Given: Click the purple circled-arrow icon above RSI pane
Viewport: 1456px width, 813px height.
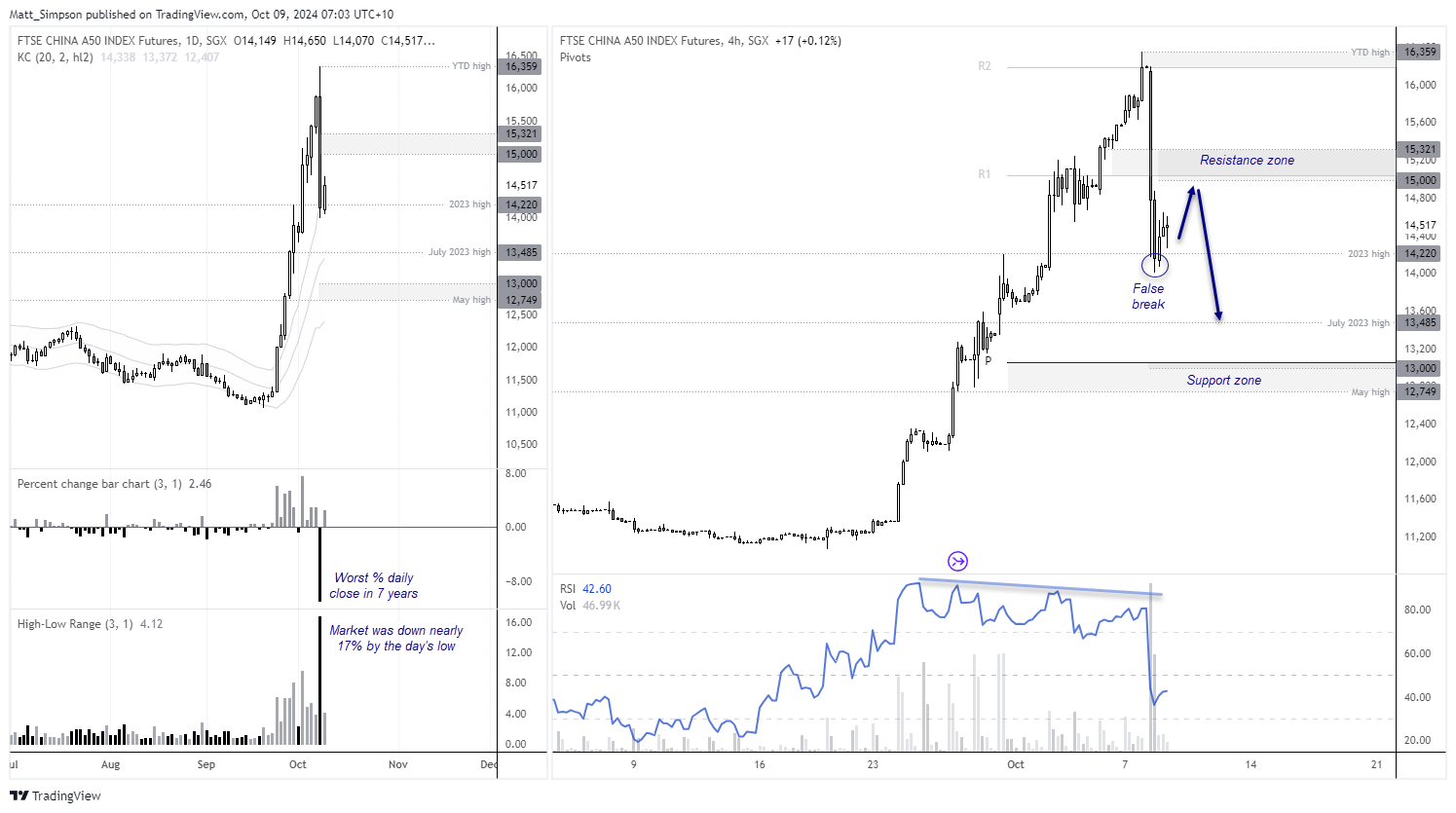Looking at the screenshot, I should click(x=957, y=561).
